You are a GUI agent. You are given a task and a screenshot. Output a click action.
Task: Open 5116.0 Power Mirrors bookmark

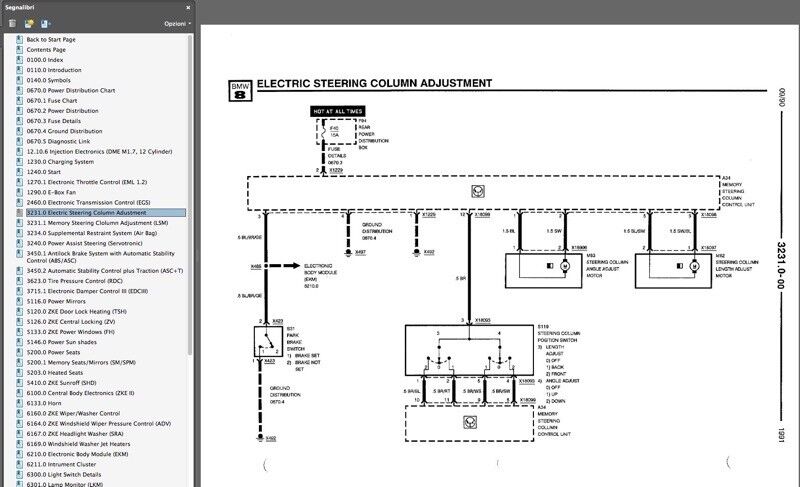(59, 300)
